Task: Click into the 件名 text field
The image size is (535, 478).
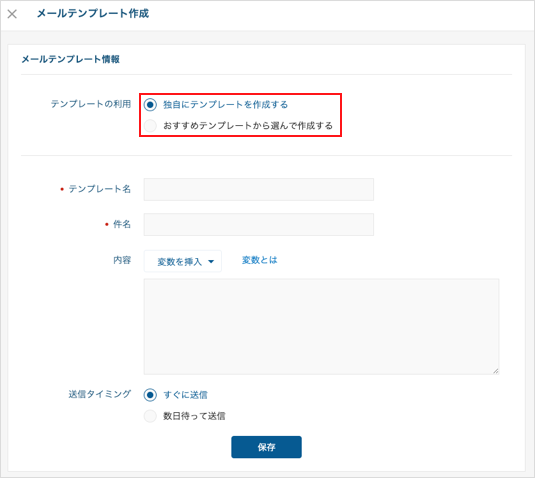Action: (259, 224)
